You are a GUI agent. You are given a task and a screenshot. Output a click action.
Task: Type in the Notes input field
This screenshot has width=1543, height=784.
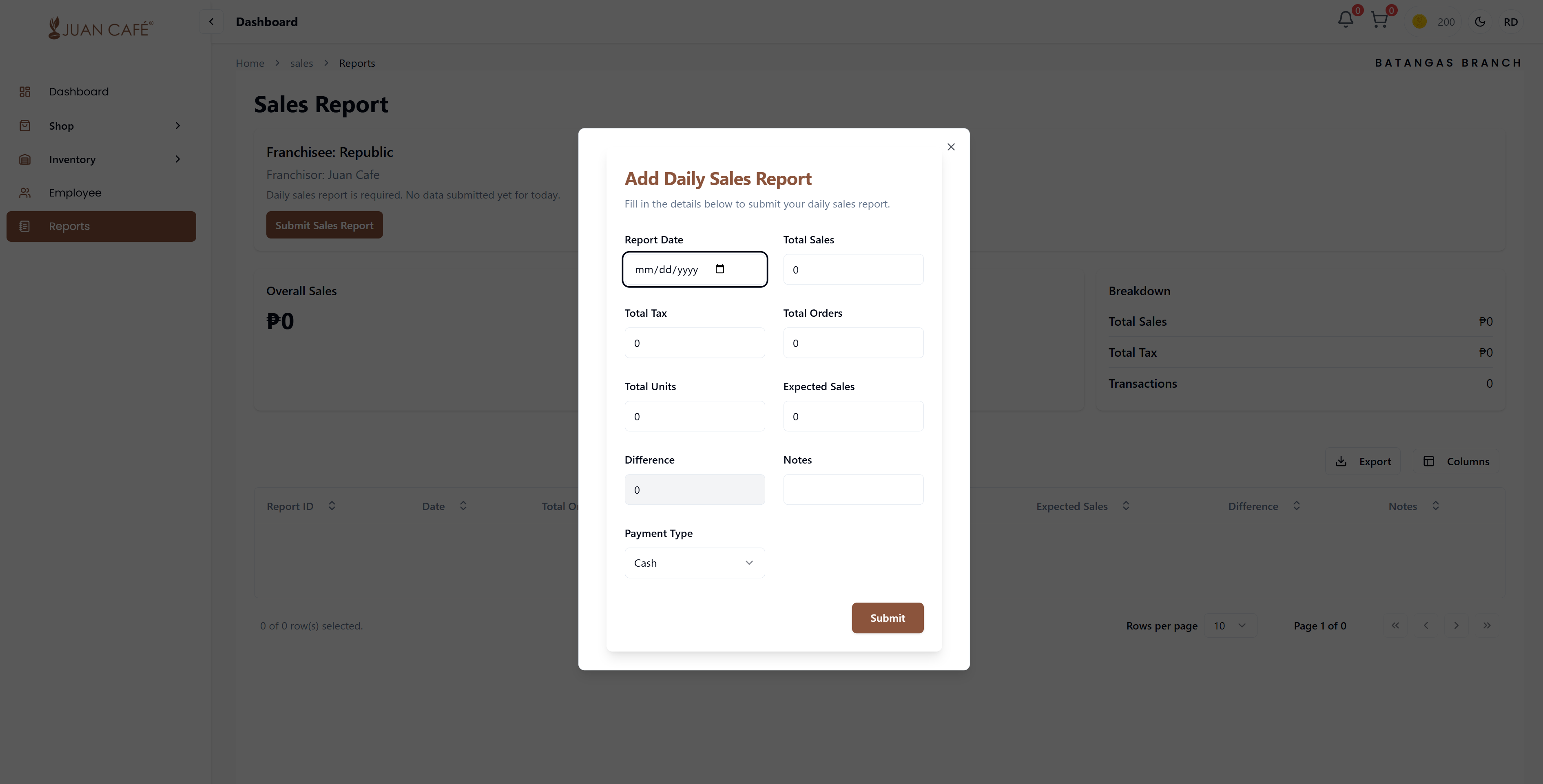tap(853, 489)
